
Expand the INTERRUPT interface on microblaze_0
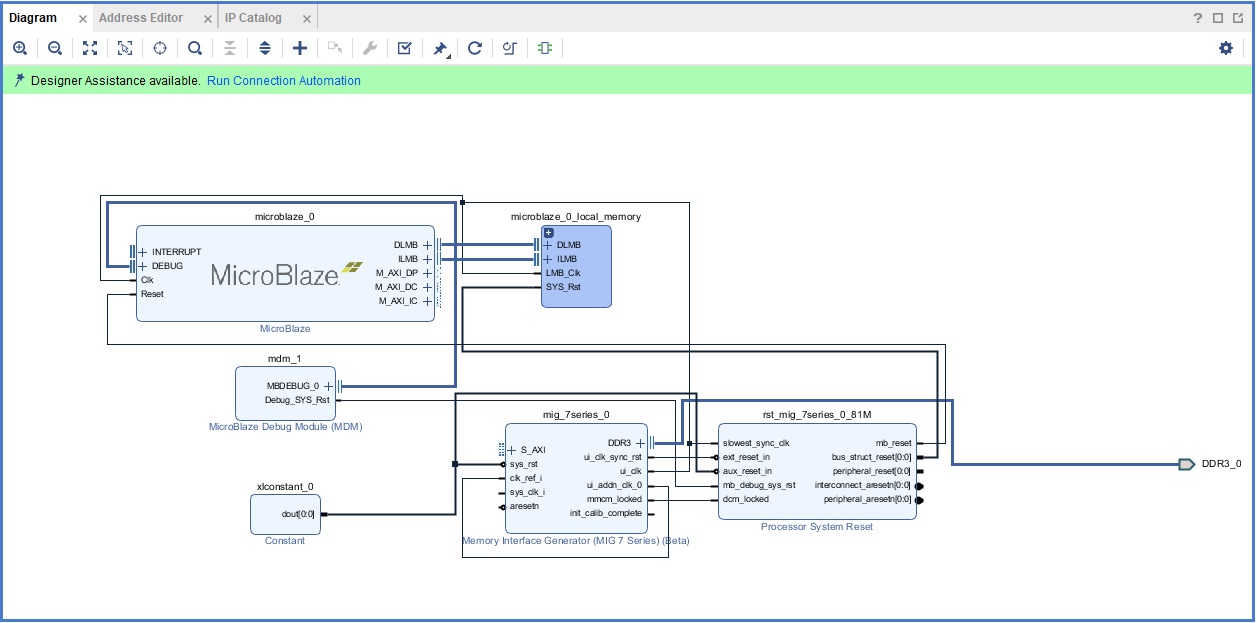click(x=142, y=252)
